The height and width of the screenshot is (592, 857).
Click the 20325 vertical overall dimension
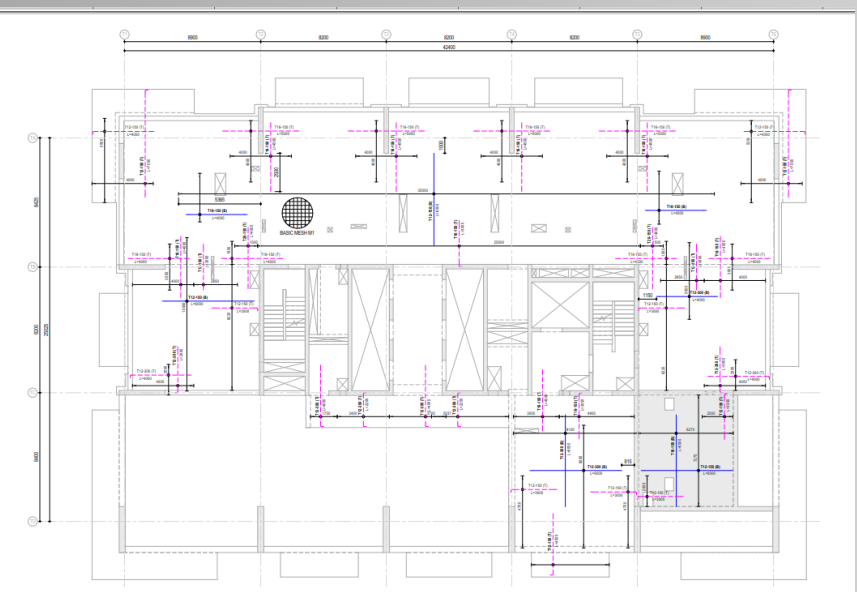[46, 329]
